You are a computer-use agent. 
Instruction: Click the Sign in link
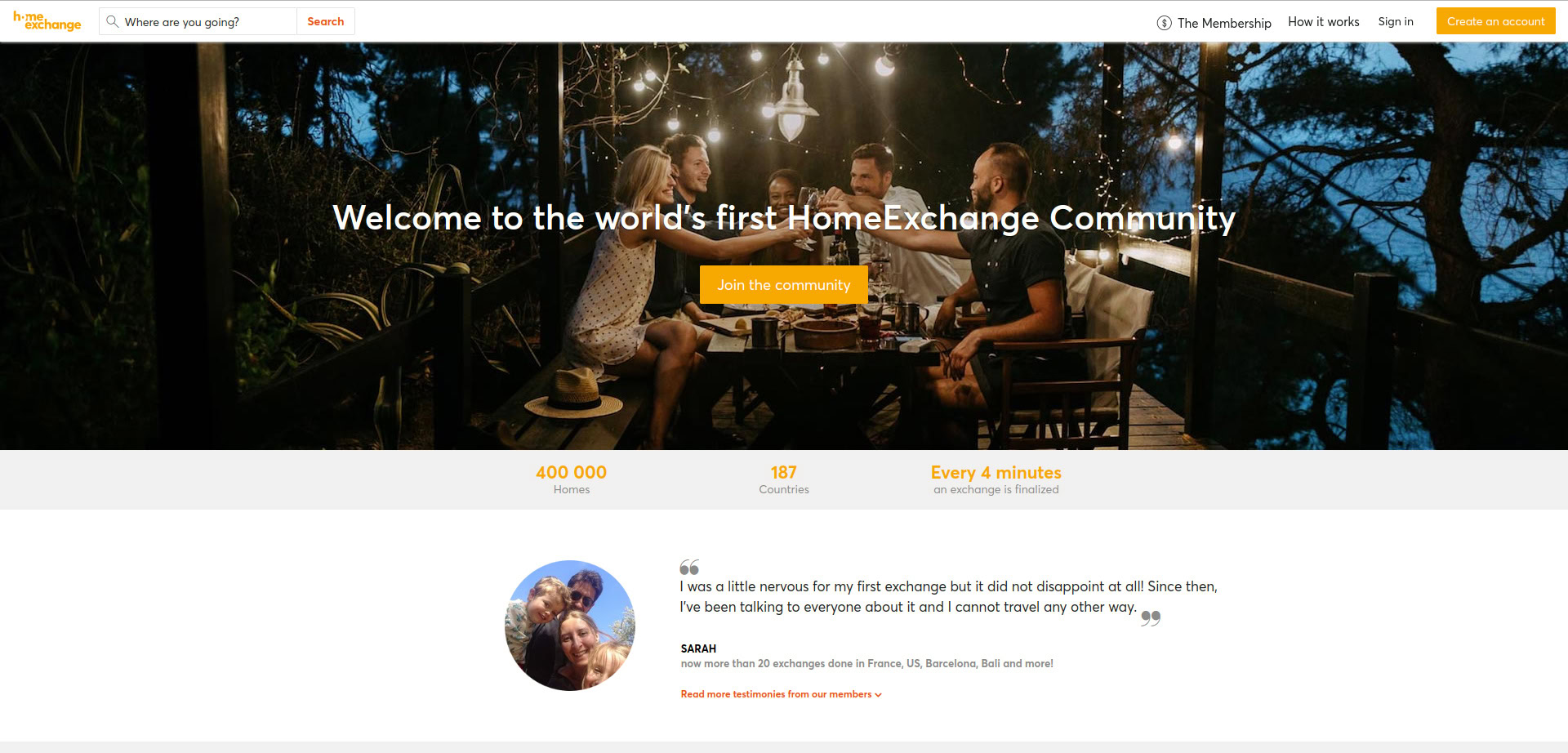1396,22
